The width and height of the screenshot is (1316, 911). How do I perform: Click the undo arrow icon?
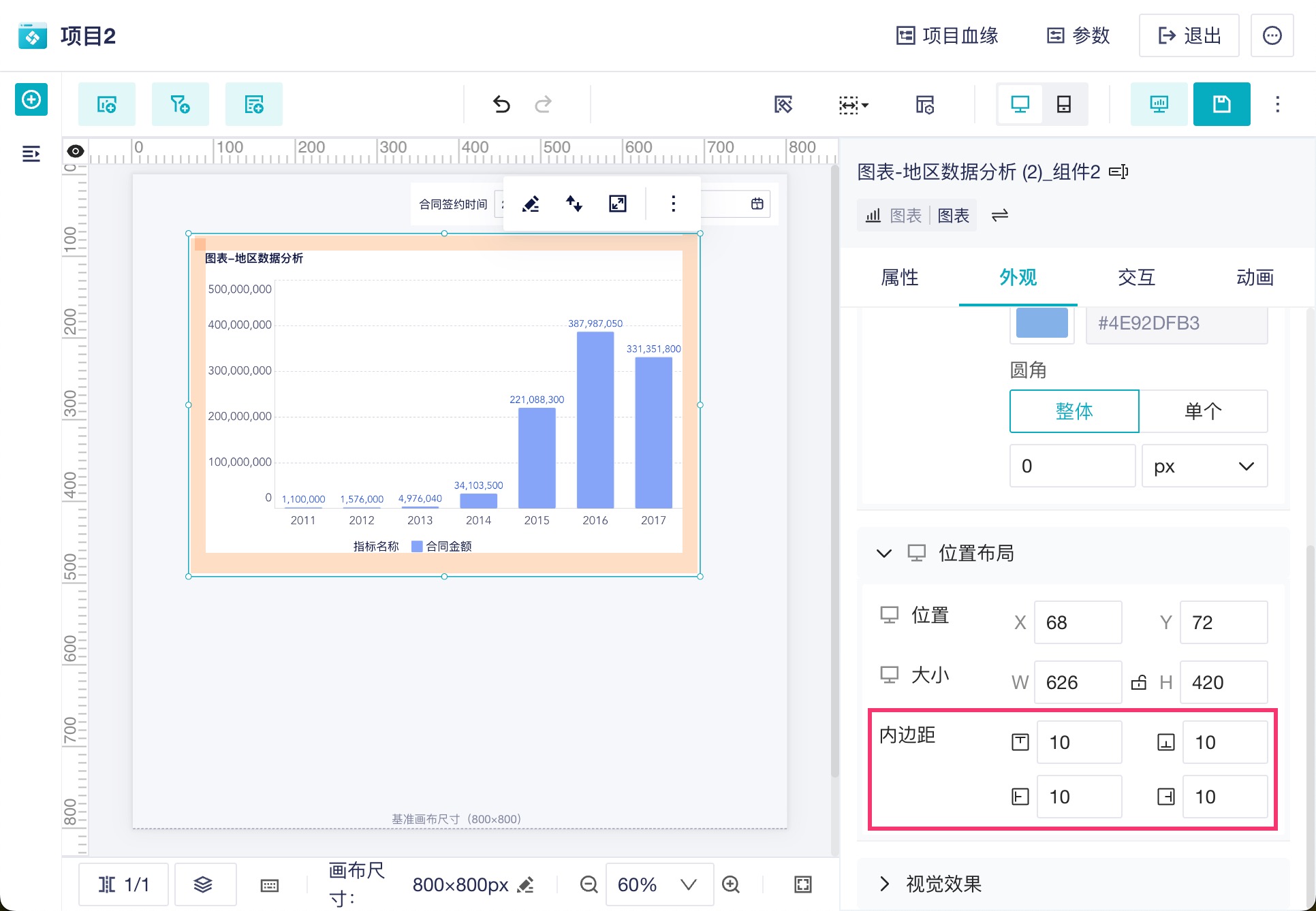pos(501,104)
